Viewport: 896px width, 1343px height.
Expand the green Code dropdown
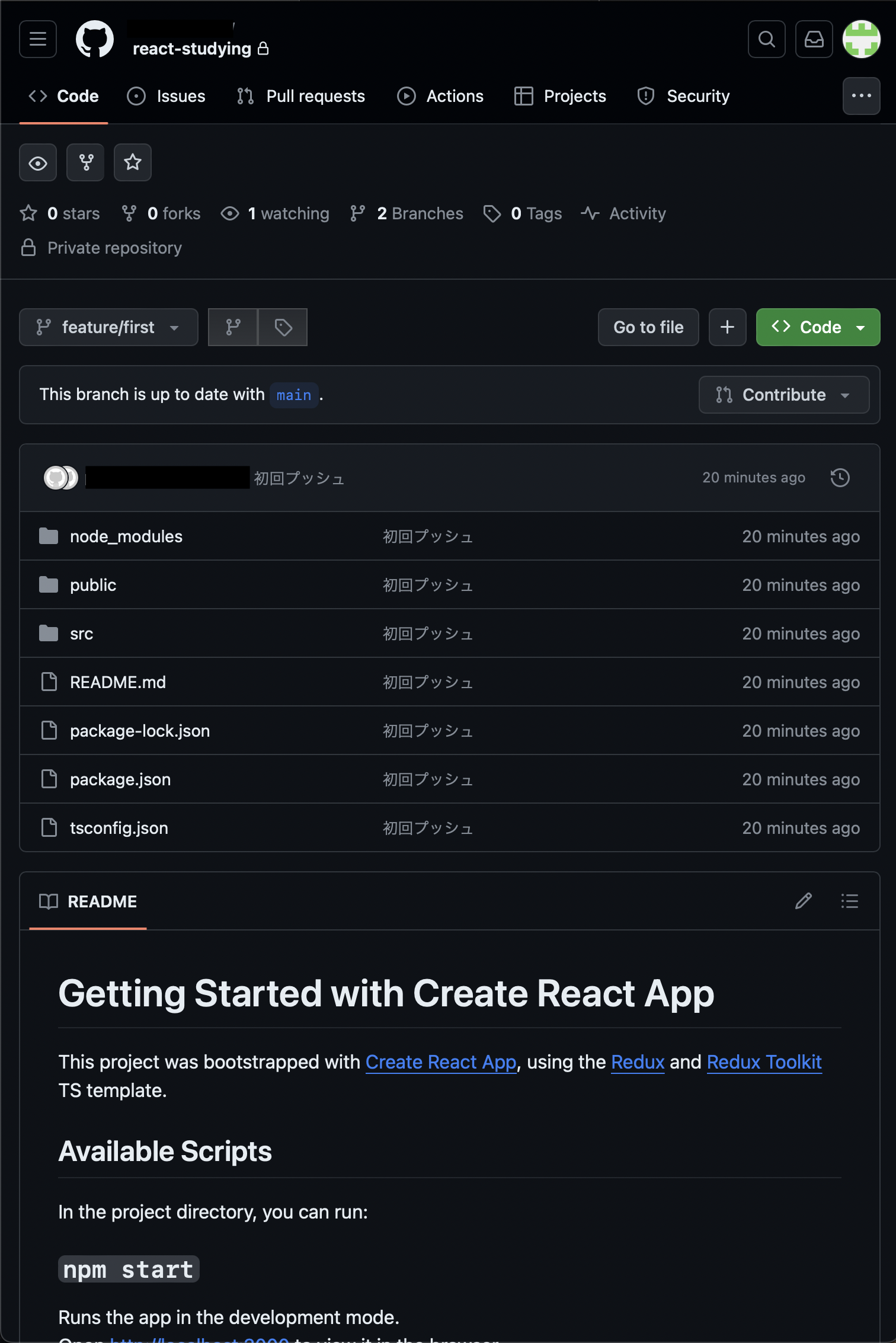tap(818, 327)
